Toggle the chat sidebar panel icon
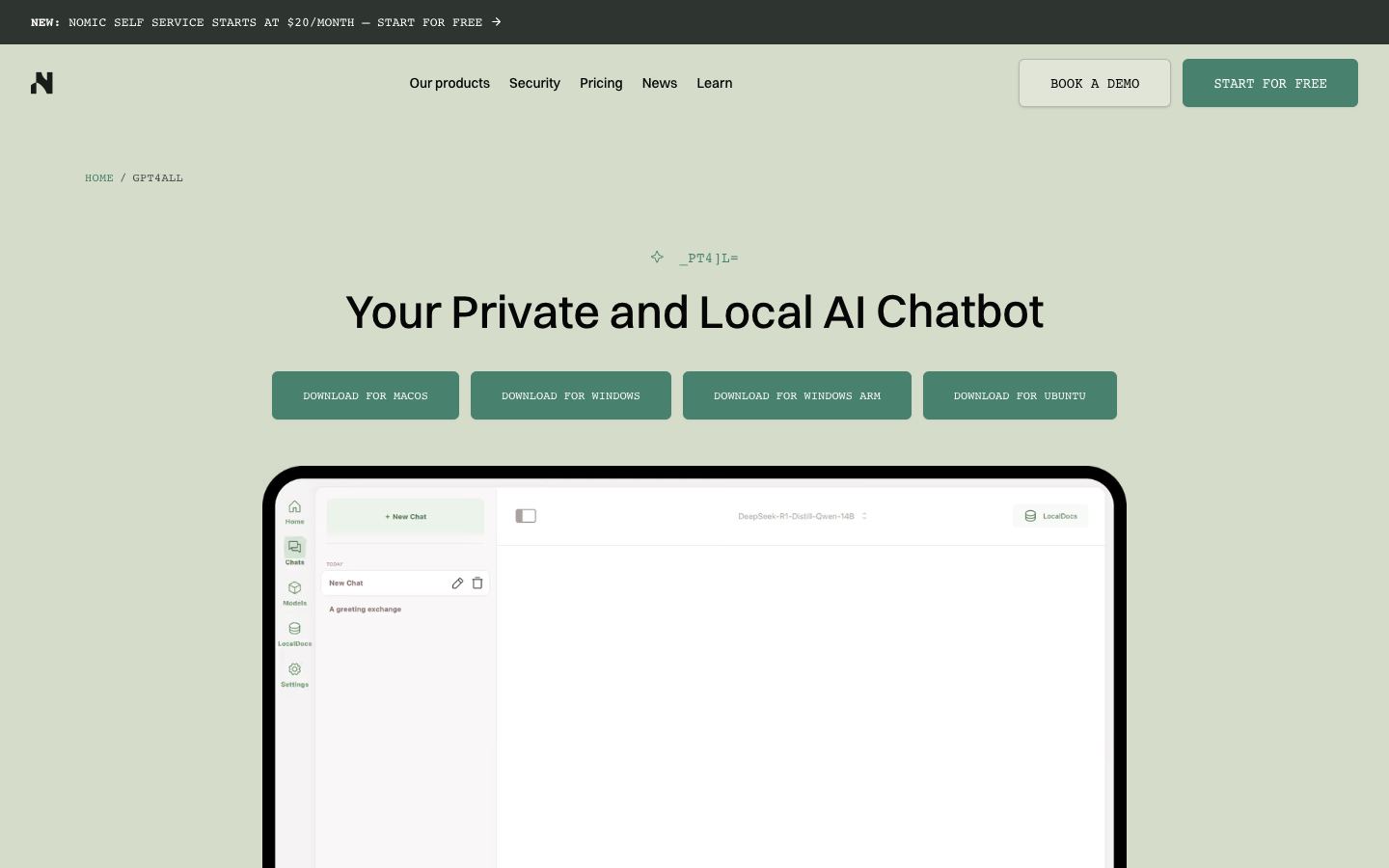 coord(526,516)
